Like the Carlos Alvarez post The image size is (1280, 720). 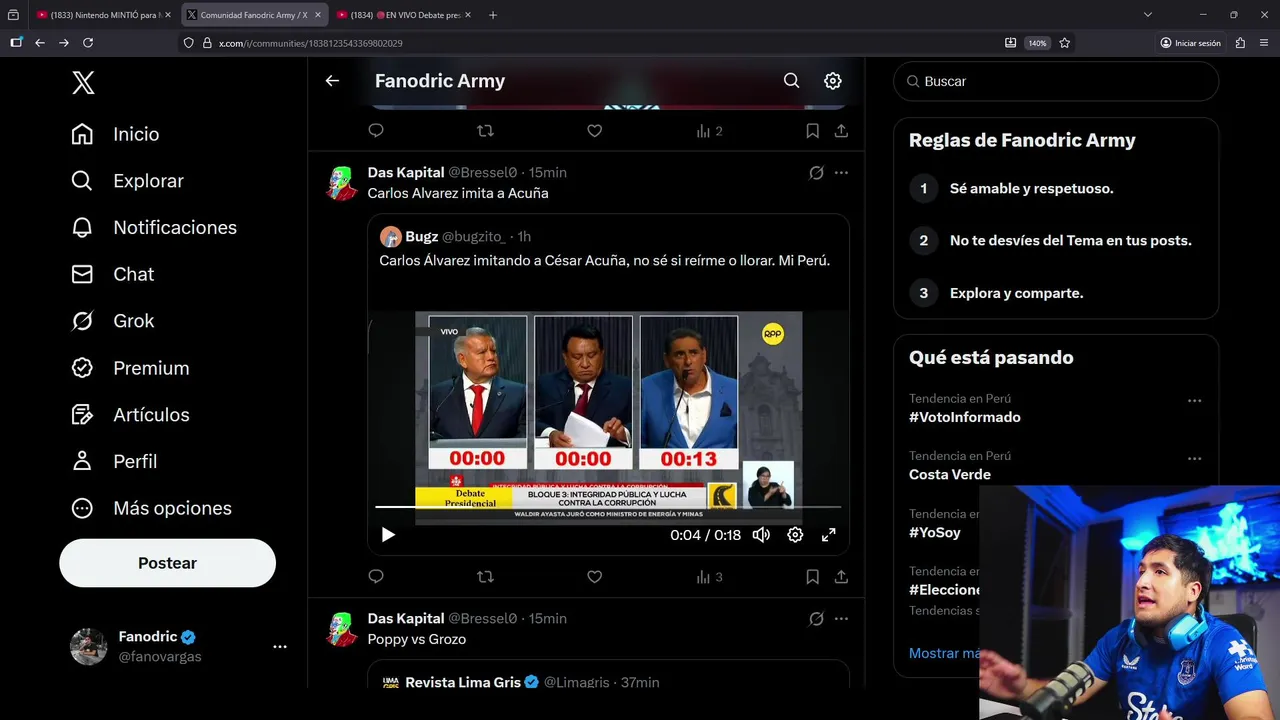click(x=594, y=577)
